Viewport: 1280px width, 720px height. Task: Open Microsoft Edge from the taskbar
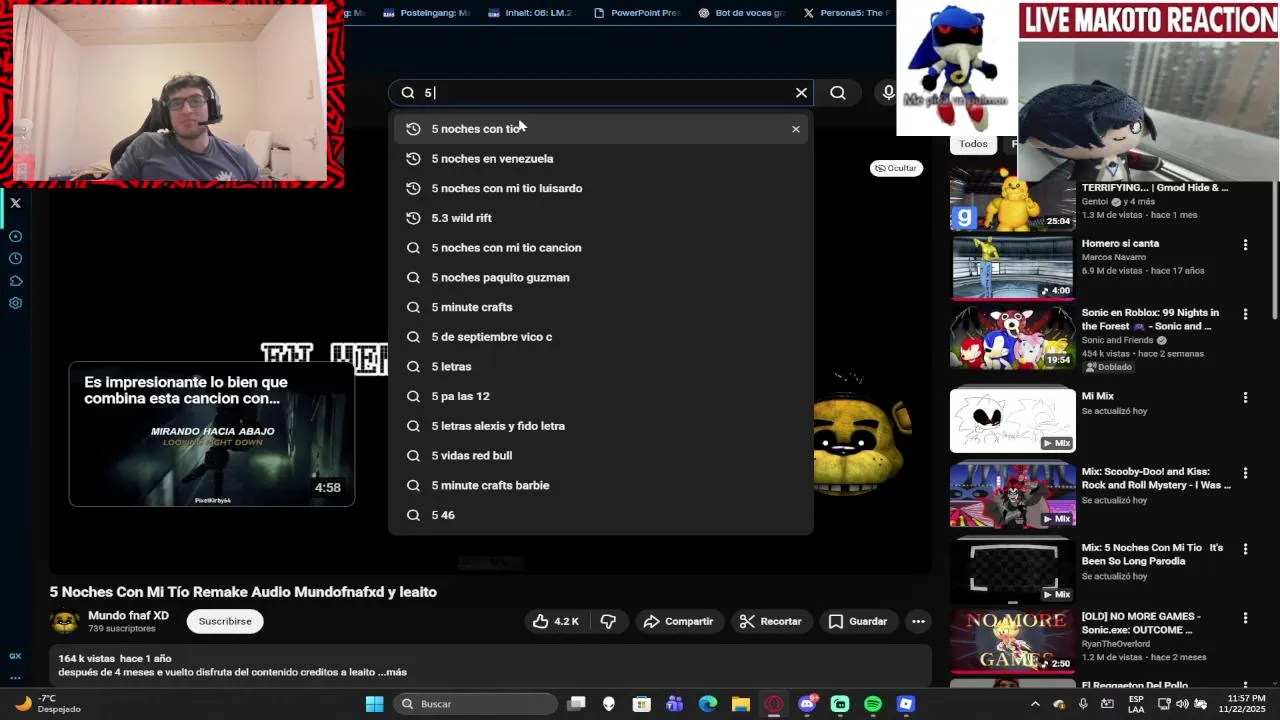click(708, 704)
